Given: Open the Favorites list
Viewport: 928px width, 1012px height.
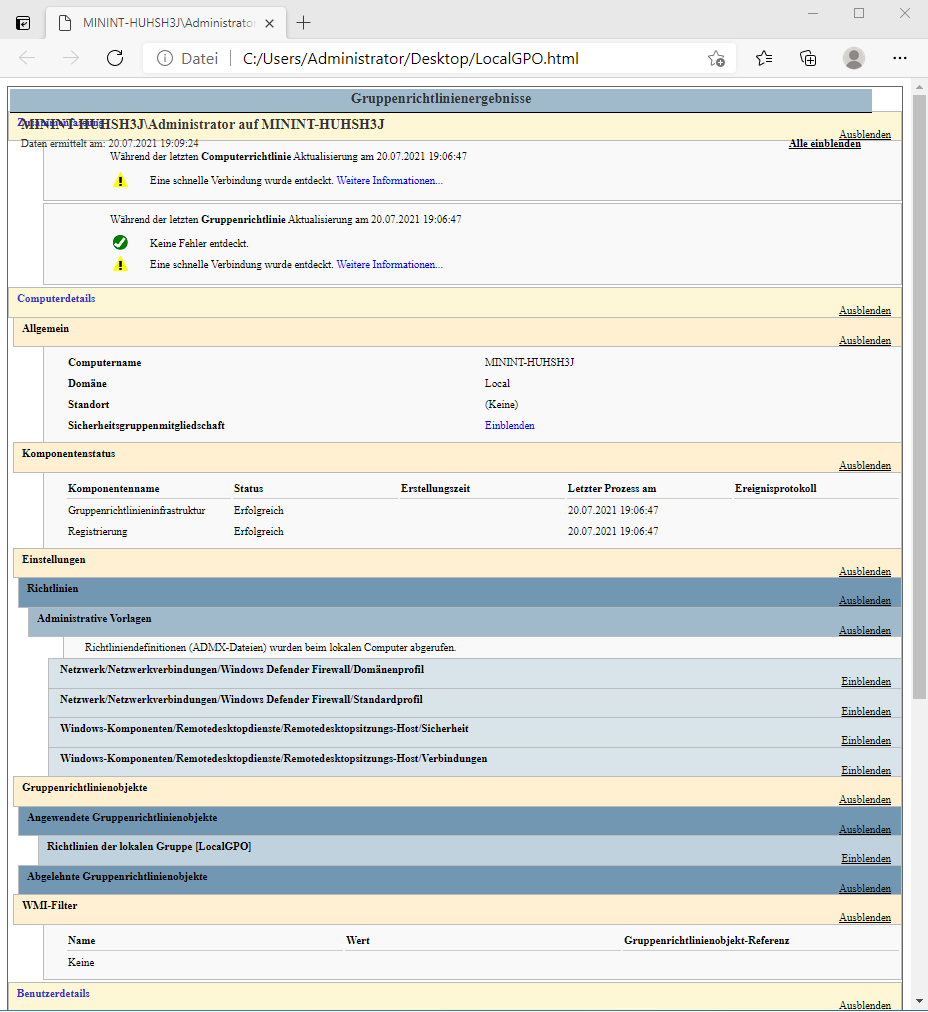Looking at the screenshot, I should [x=764, y=59].
